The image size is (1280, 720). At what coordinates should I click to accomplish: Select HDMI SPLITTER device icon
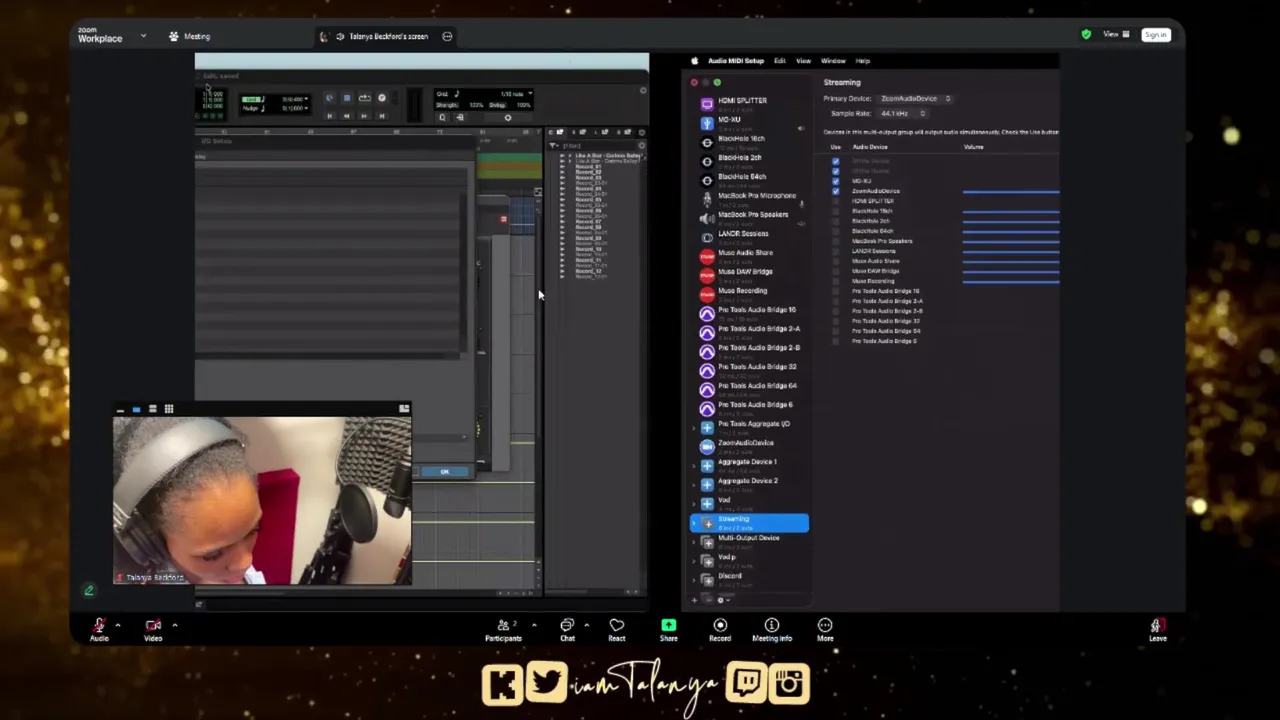pyautogui.click(x=707, y=104)
